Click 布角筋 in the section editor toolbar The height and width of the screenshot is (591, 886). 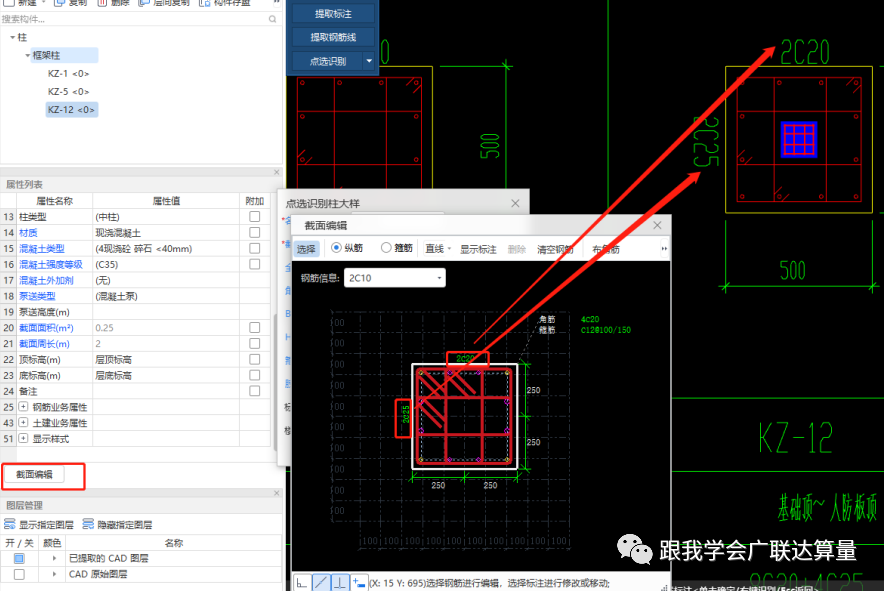tap(606, 249)
